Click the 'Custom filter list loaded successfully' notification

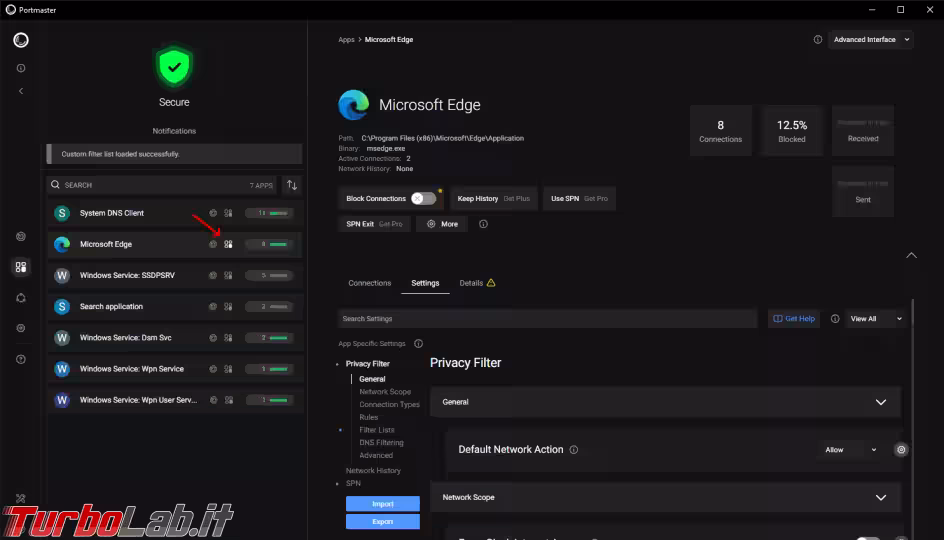point(175,154)
